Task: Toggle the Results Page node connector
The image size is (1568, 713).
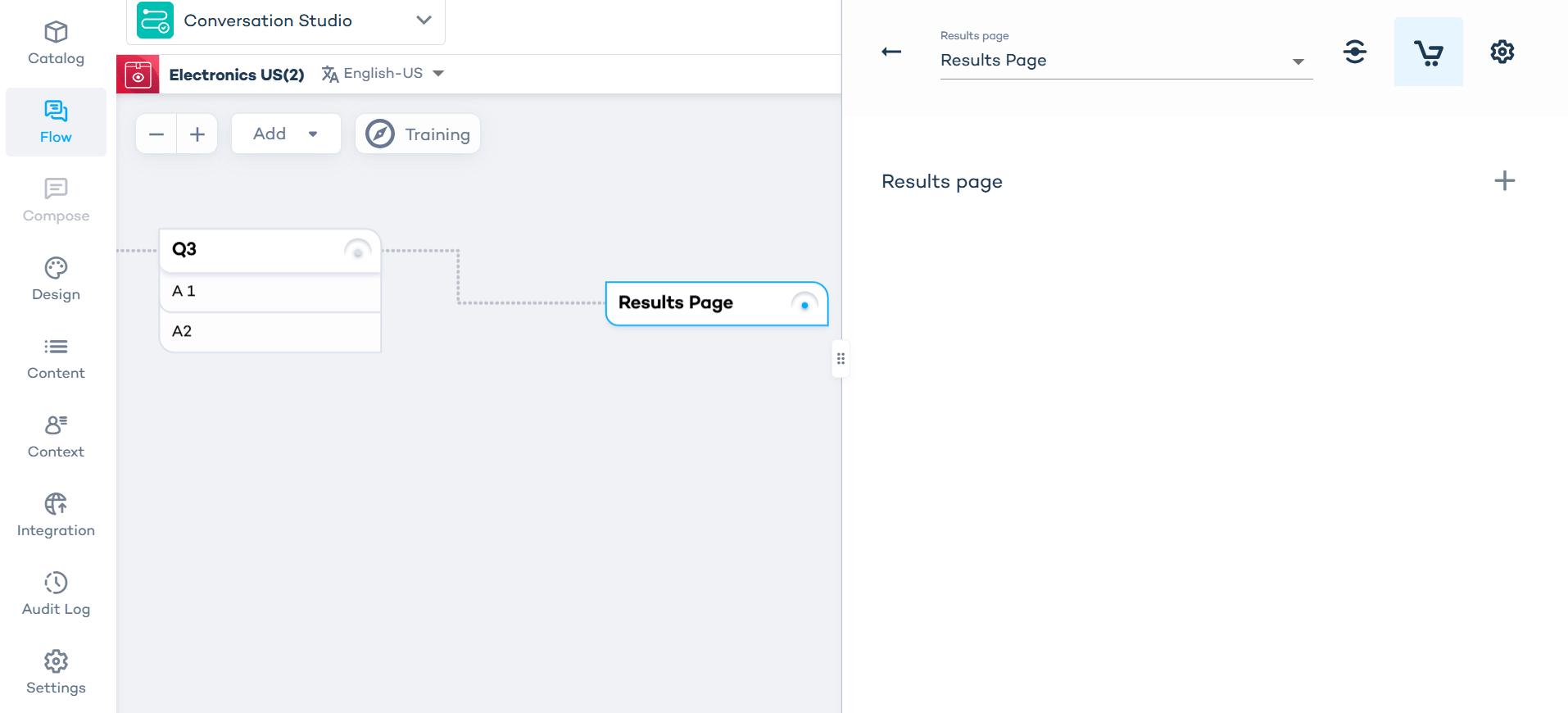Action: point(804,305)
